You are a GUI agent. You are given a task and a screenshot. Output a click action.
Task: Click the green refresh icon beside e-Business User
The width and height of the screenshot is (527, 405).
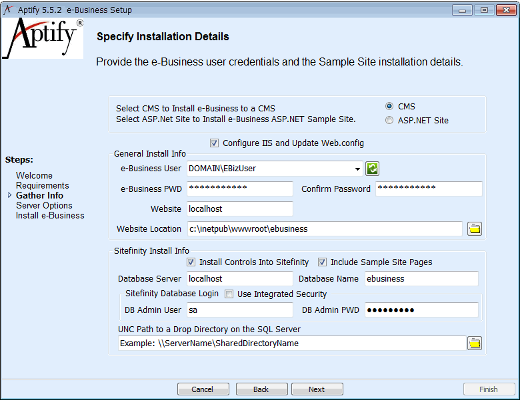(372, 168)
